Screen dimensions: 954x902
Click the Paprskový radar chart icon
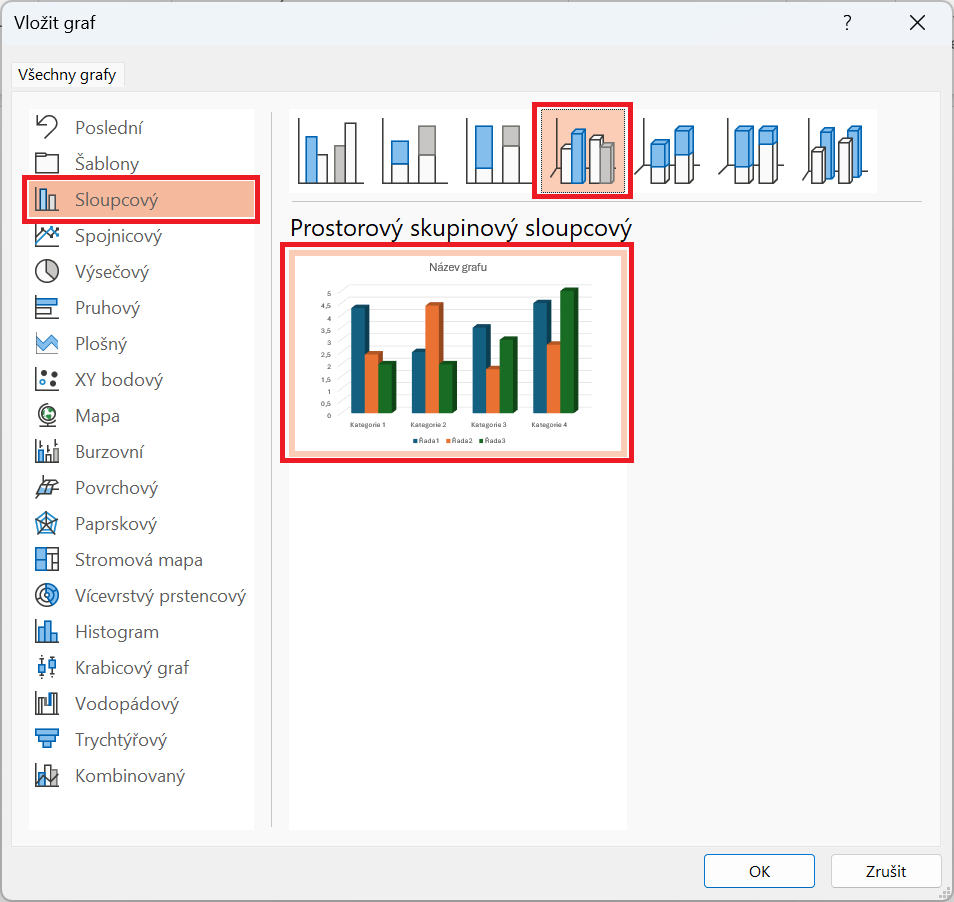coord(47,523)
